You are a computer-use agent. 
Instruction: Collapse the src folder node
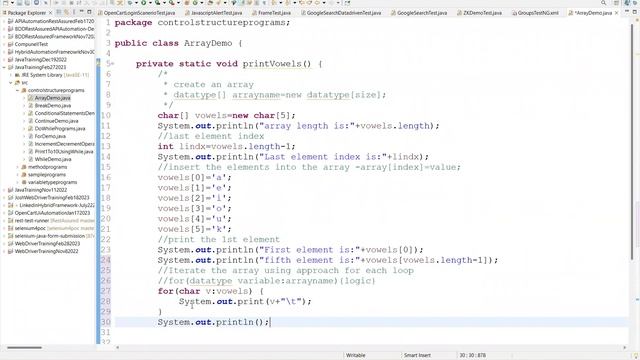[11, 83]
